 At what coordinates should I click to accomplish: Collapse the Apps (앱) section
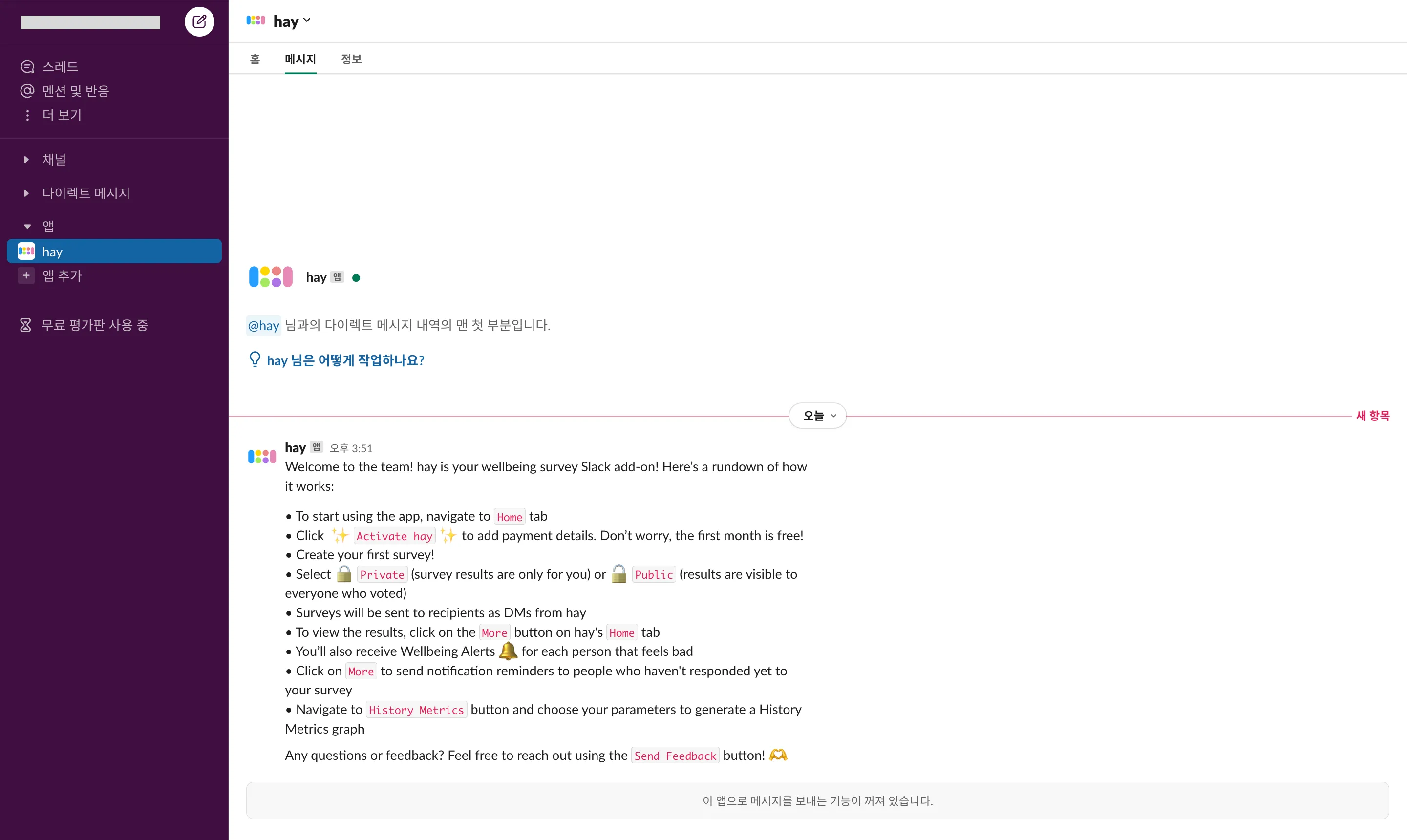click(x=26, y=227)
